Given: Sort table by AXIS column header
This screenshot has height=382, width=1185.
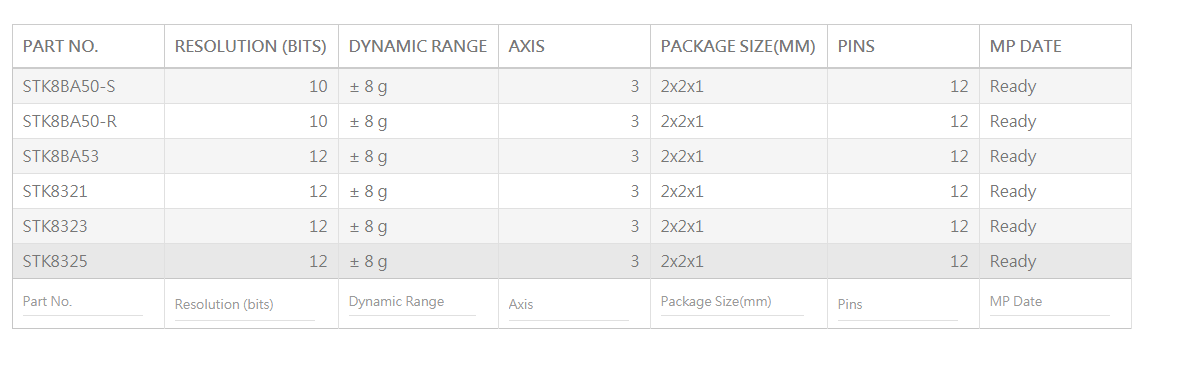Looking at the screenshot, I should click(574, 46).
